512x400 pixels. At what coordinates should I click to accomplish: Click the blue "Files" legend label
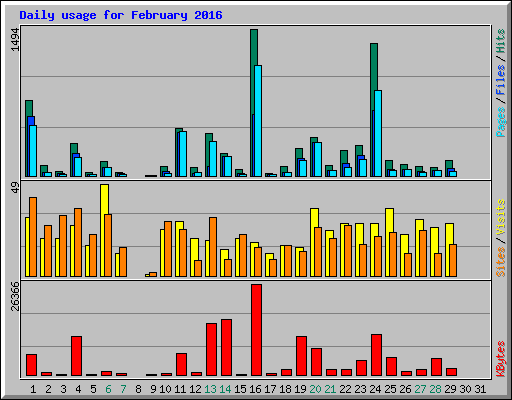(500, 80)
